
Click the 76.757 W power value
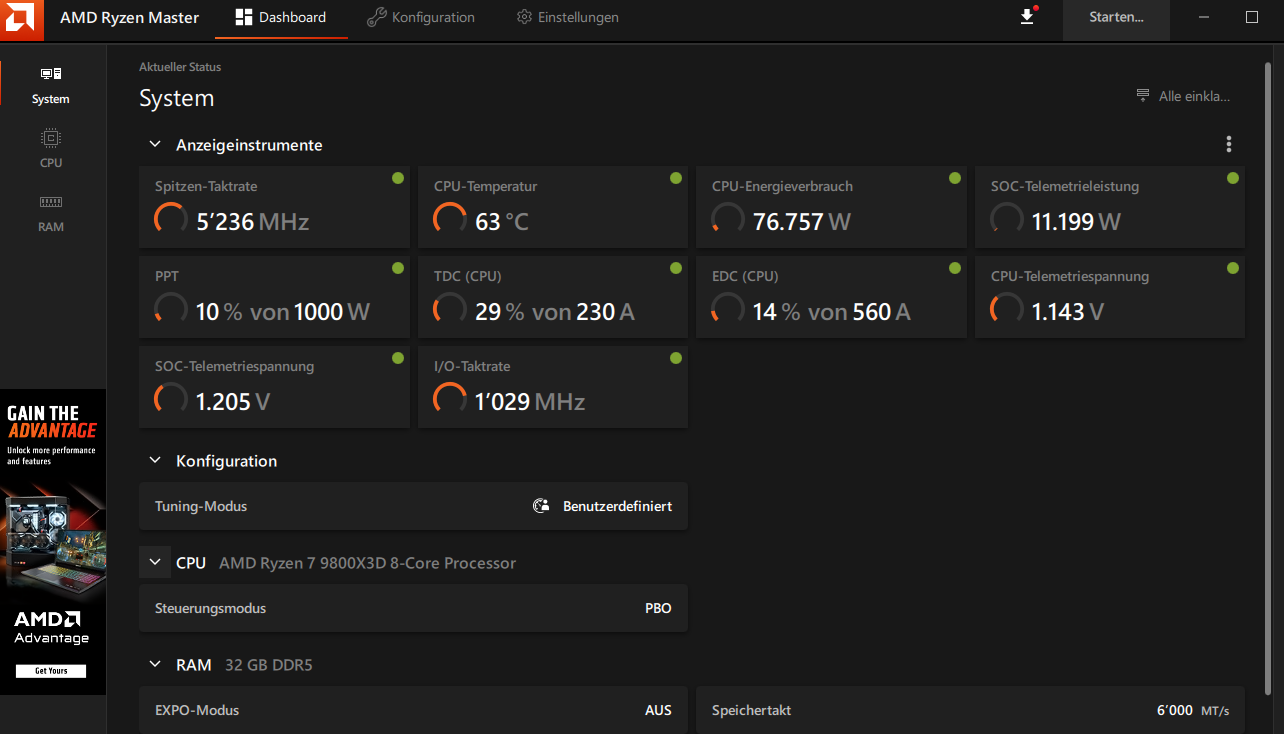click(x=802, y=221)
